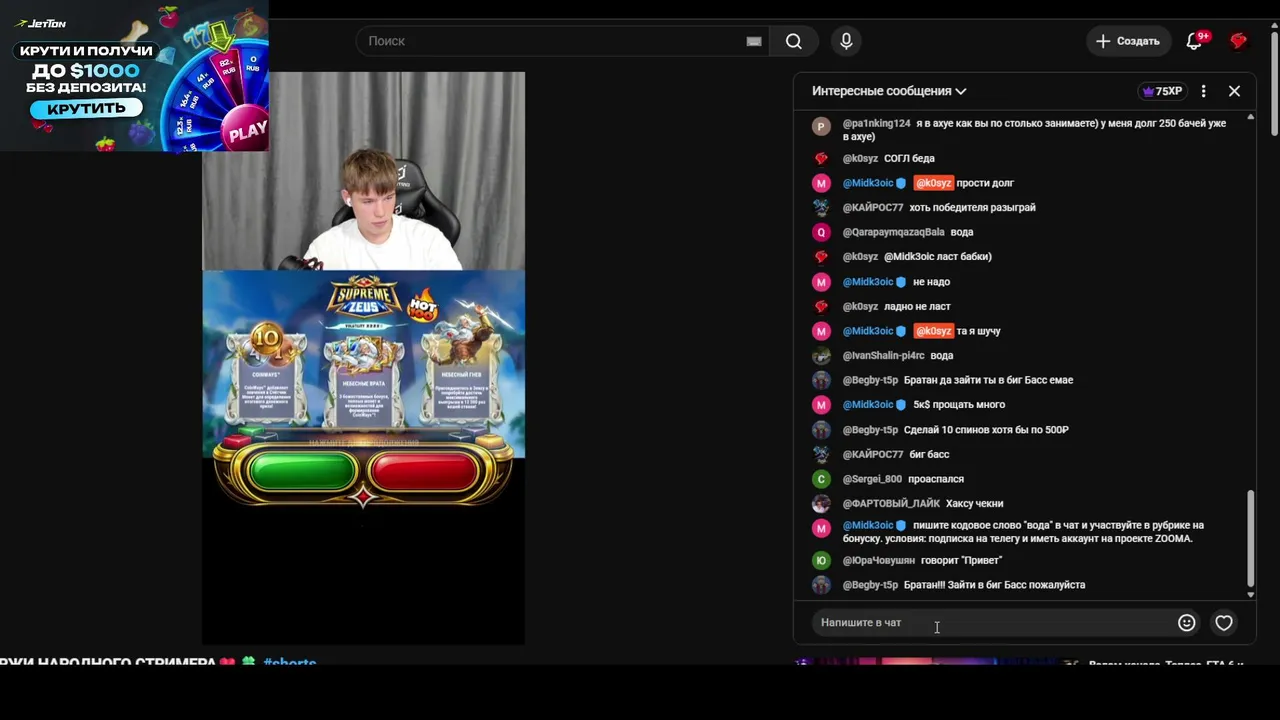Click the avatar beside "прости долг" message
Image resolution: width=1280 pixels, height=720 pixels.
[821, 183]
